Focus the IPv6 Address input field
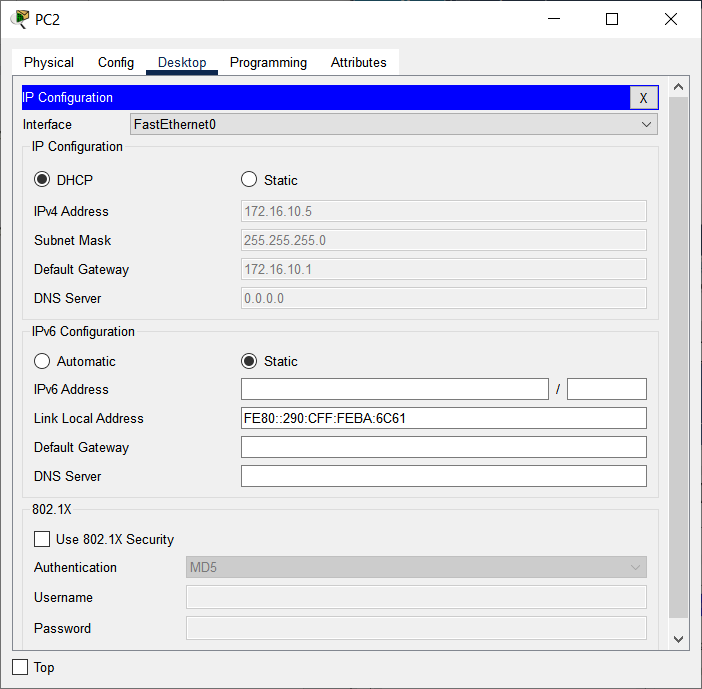Image resolution: width=702 pixels, height=689 pixels. point(395,389)
